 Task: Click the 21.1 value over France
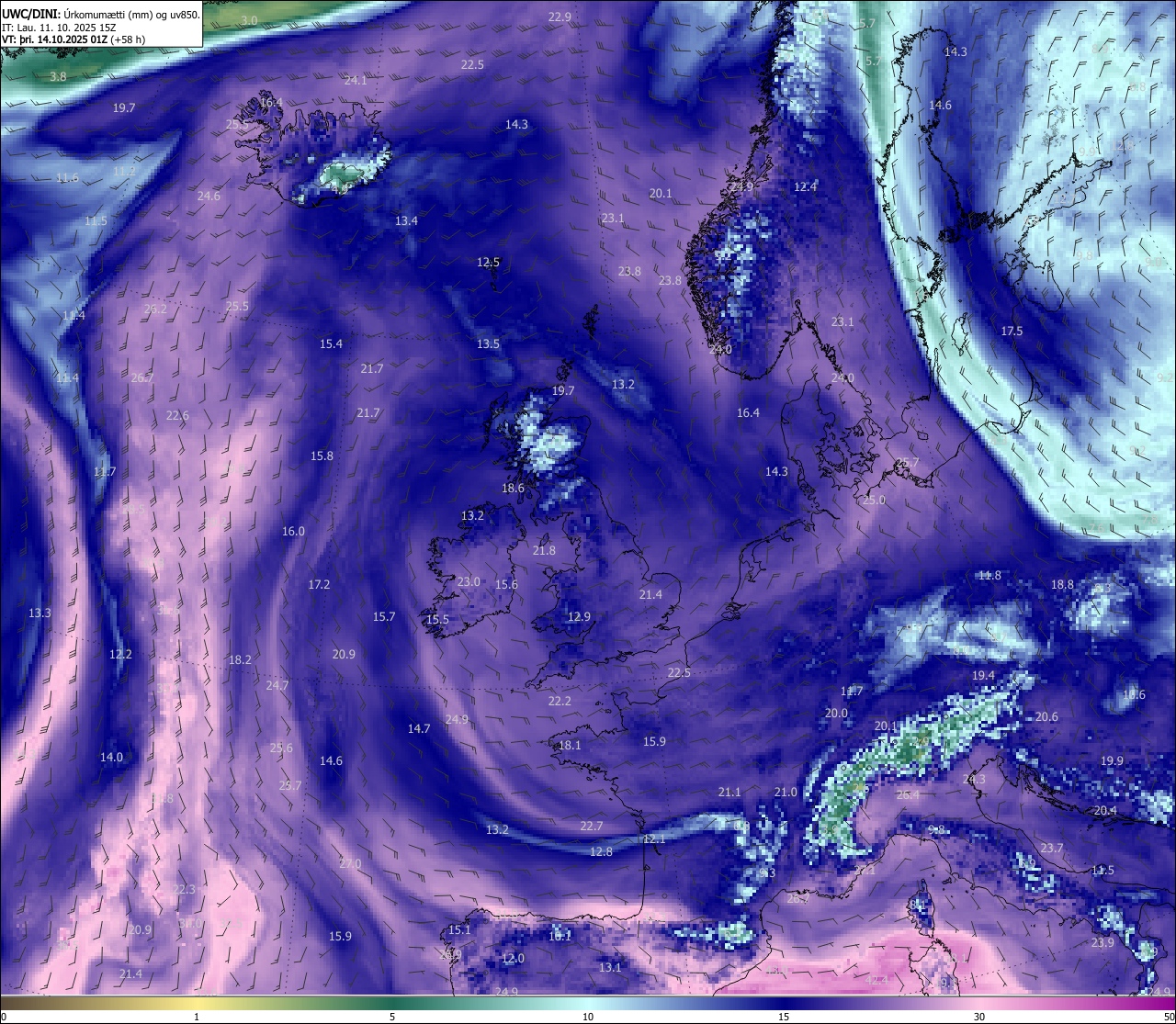pos(729,792)
